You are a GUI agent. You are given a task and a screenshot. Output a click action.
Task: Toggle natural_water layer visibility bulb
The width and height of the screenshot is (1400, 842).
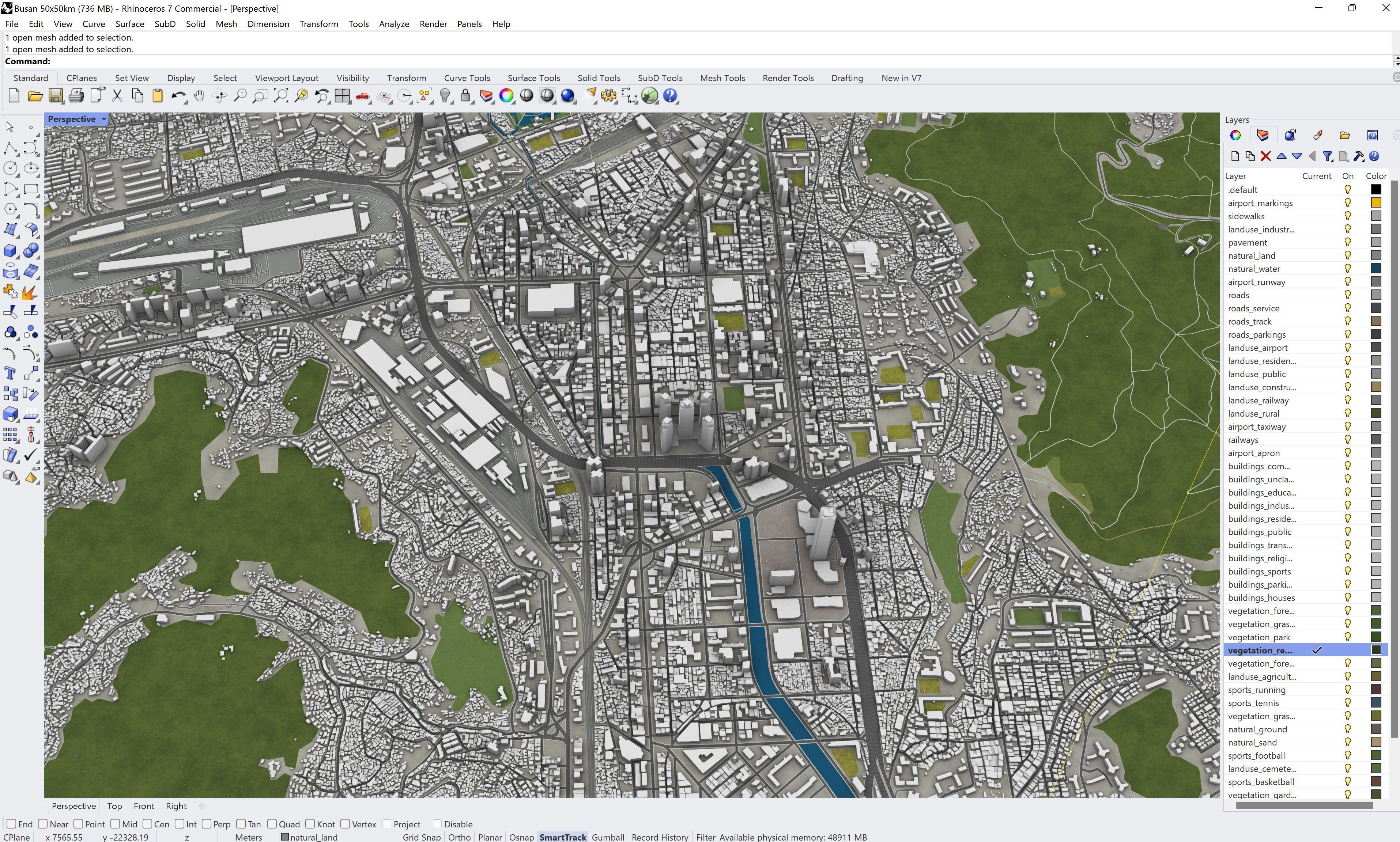(x=1348, y=269)
